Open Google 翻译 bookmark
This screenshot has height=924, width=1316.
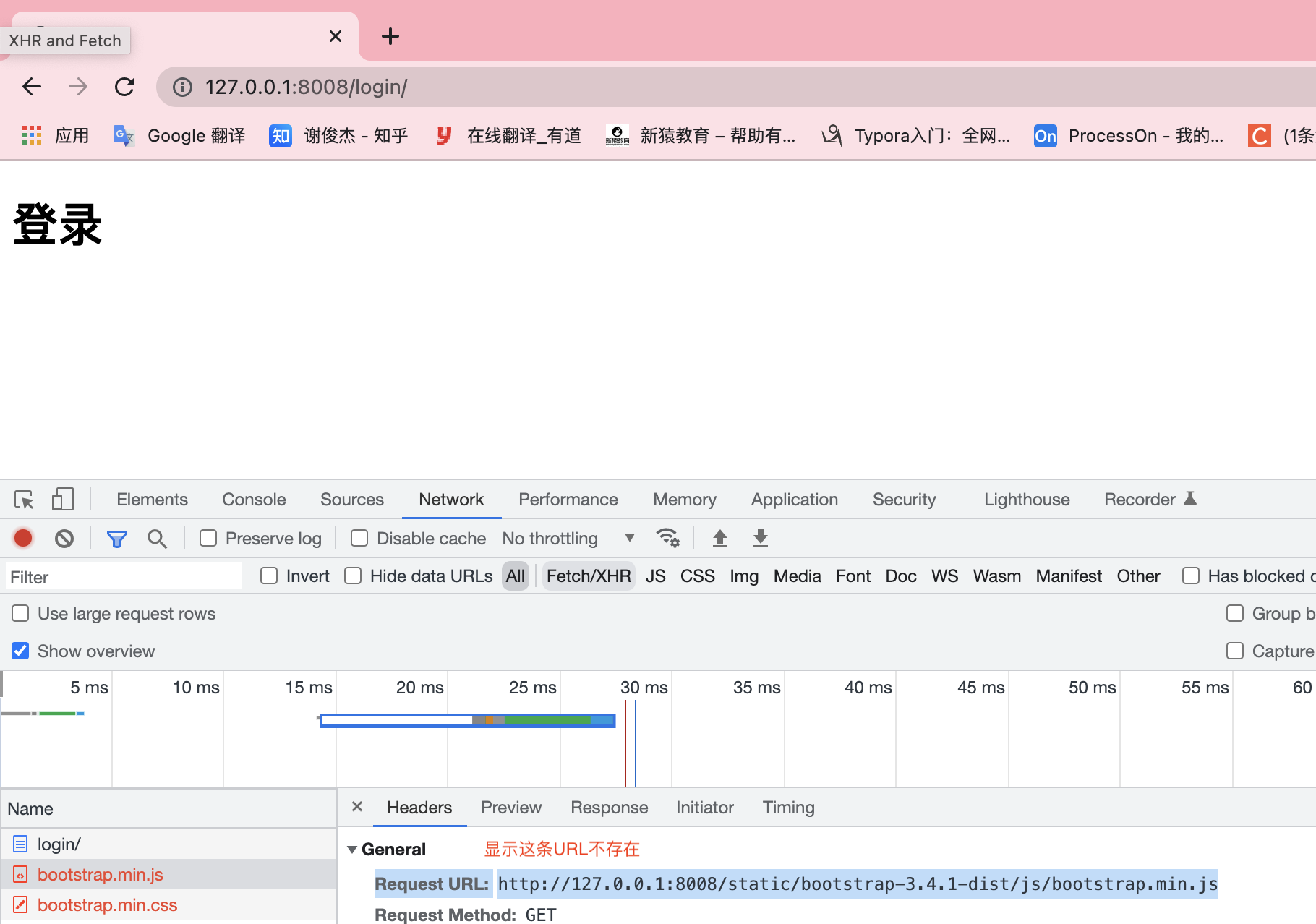tap(179, 135)
